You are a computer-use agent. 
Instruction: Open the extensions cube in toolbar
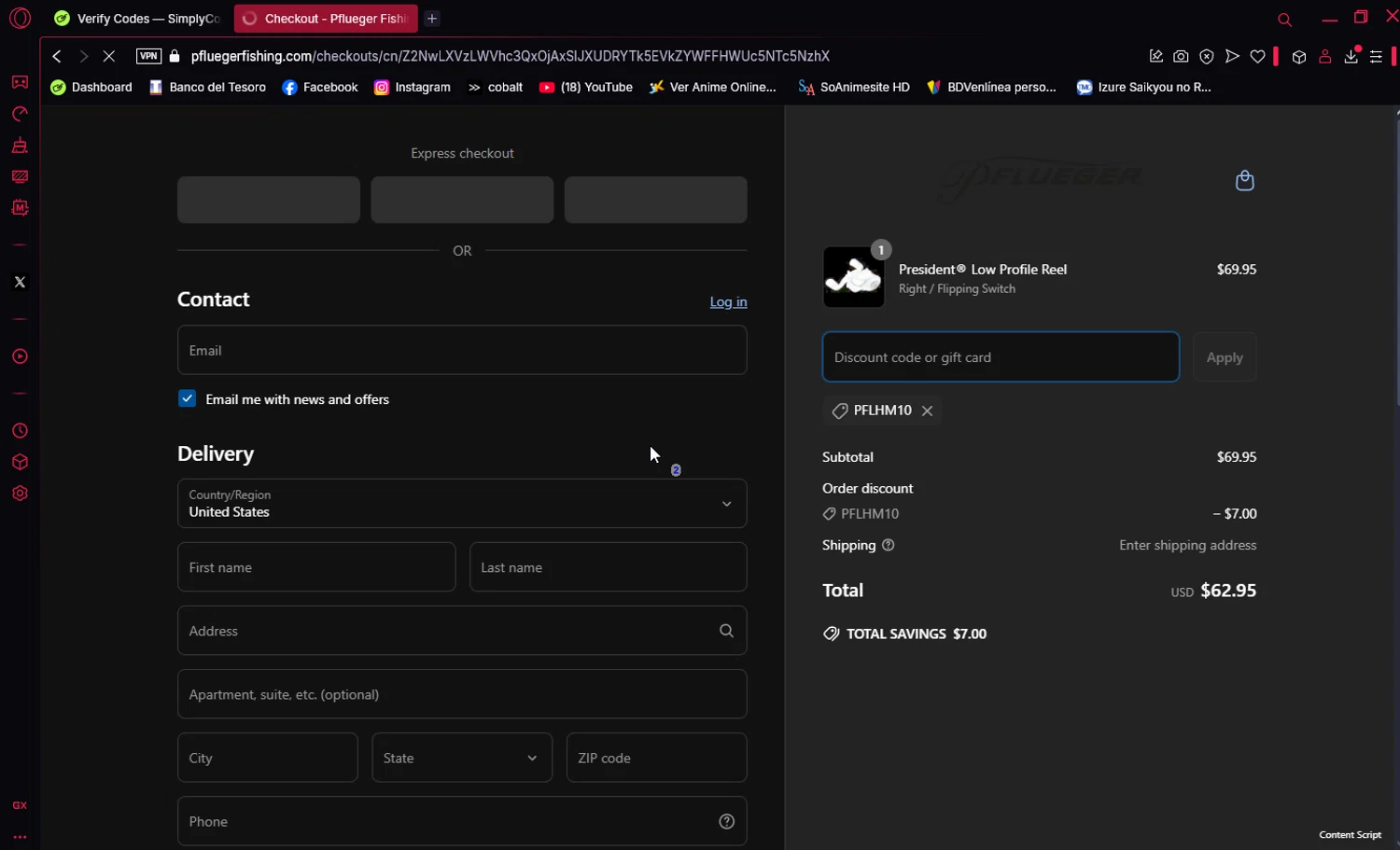pyautogui.click(x=1298, y=57)
